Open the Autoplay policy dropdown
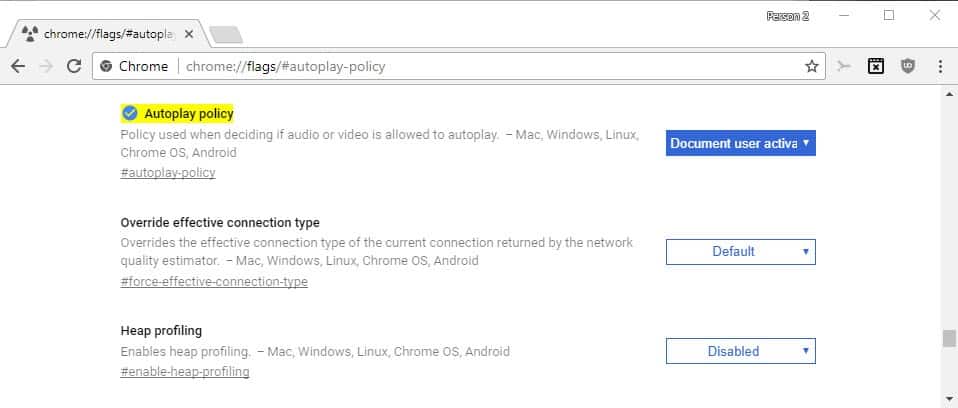958x408 pixels. [740, 143]
